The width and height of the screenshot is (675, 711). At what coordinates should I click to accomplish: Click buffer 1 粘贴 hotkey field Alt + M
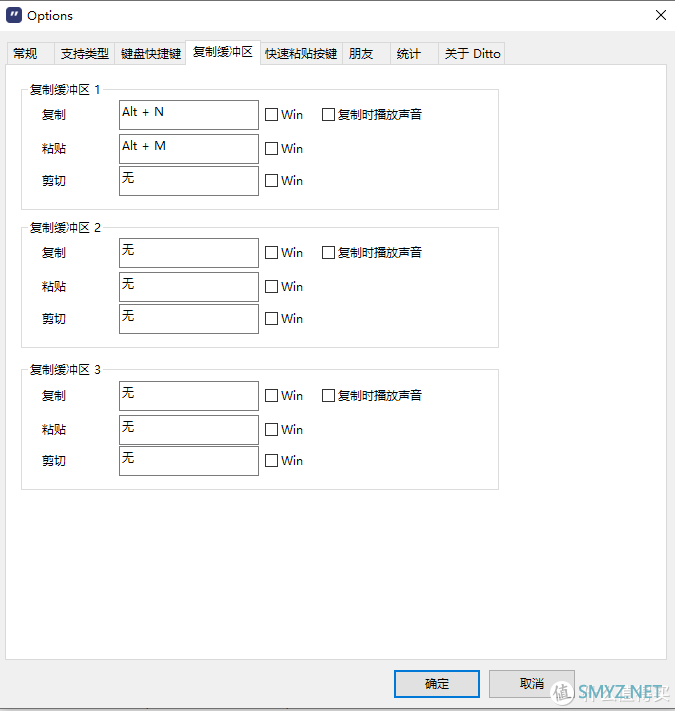[189, 149]
